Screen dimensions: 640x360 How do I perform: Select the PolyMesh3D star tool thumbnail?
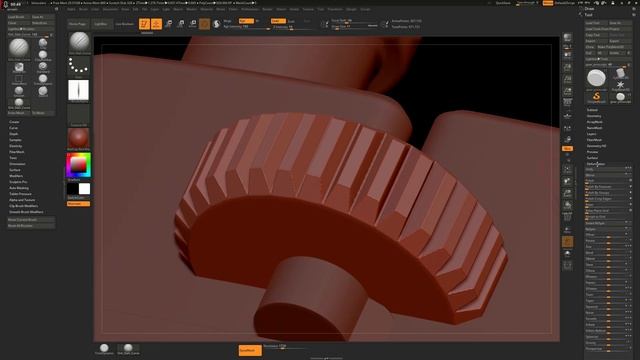pos(620,86)
